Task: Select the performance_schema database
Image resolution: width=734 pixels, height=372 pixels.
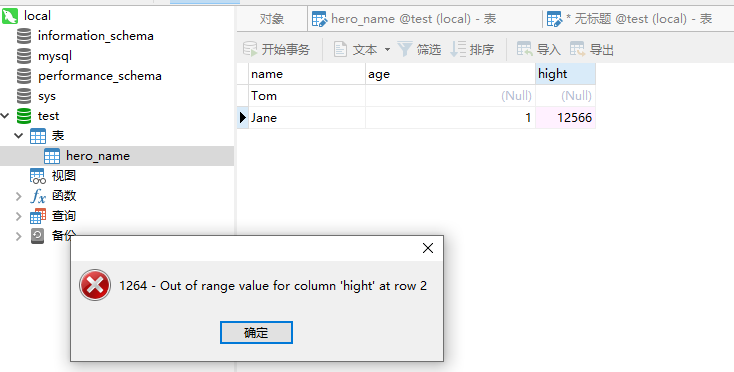Action: [x=100, y=76]
